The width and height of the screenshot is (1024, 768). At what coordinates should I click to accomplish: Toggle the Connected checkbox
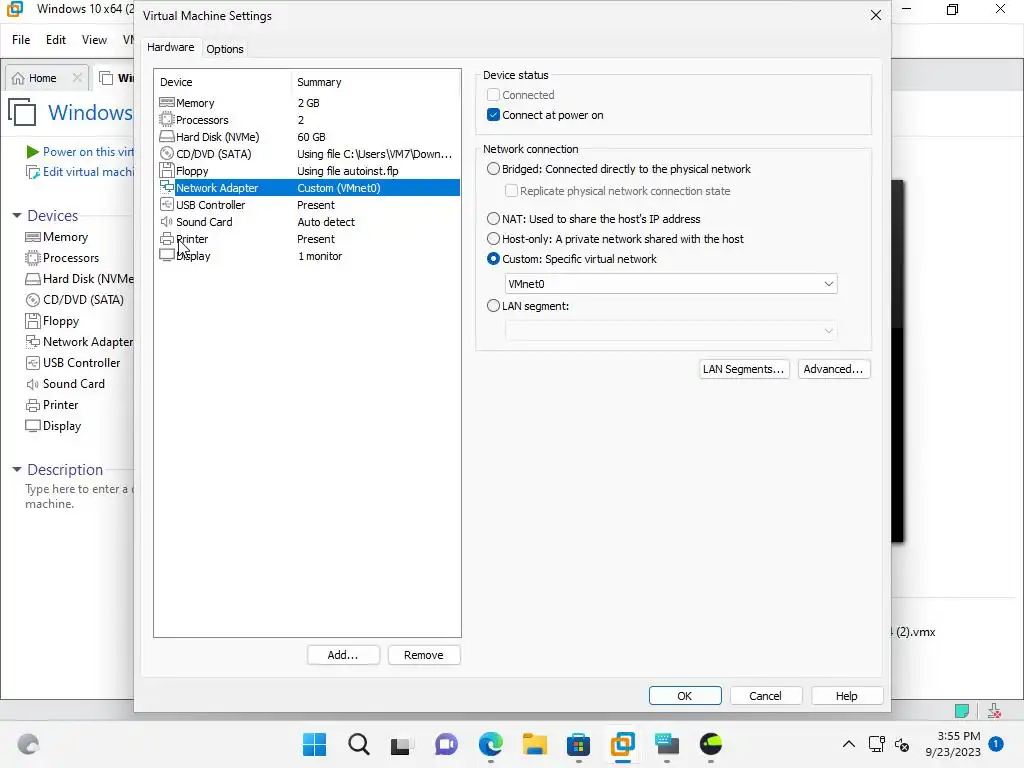(x=493, y=95)
